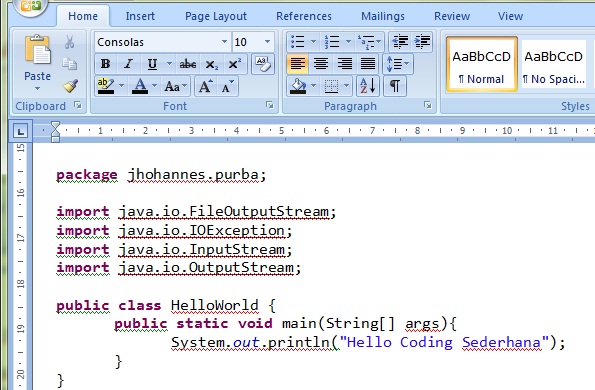The height and width of the screenshot is (390, 595).
Task: Open bullet library dropdown arrow
Action: [313, 42]
